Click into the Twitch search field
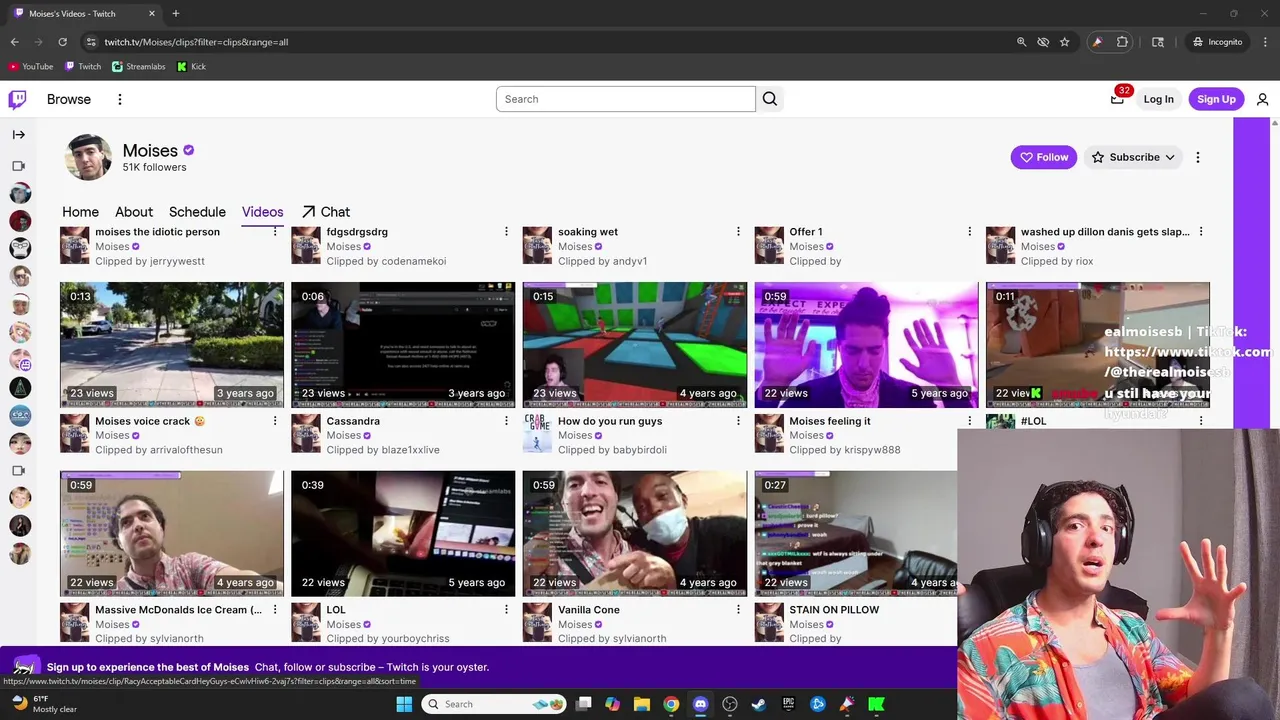 point(626,99)
